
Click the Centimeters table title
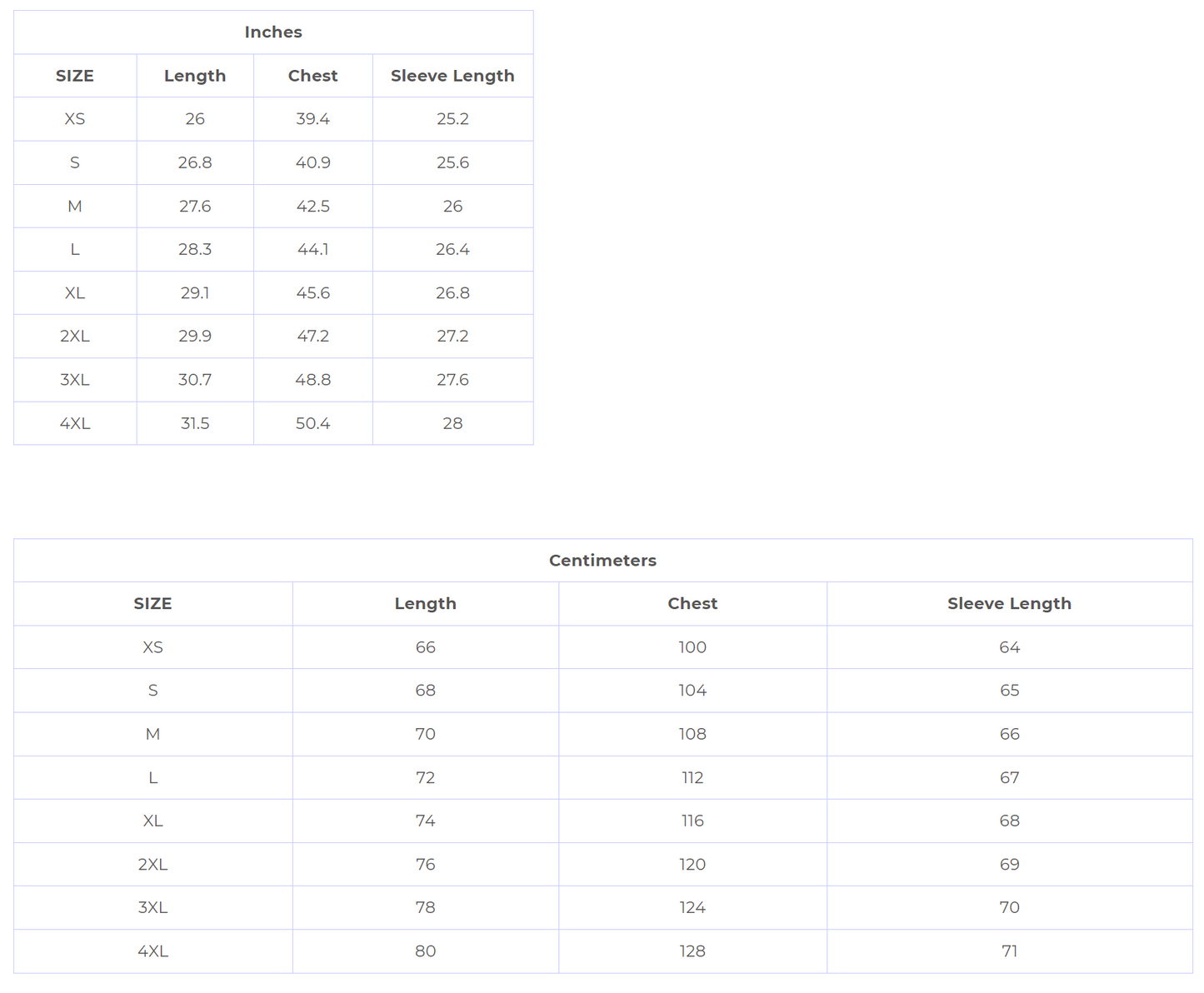pos(602,561)
